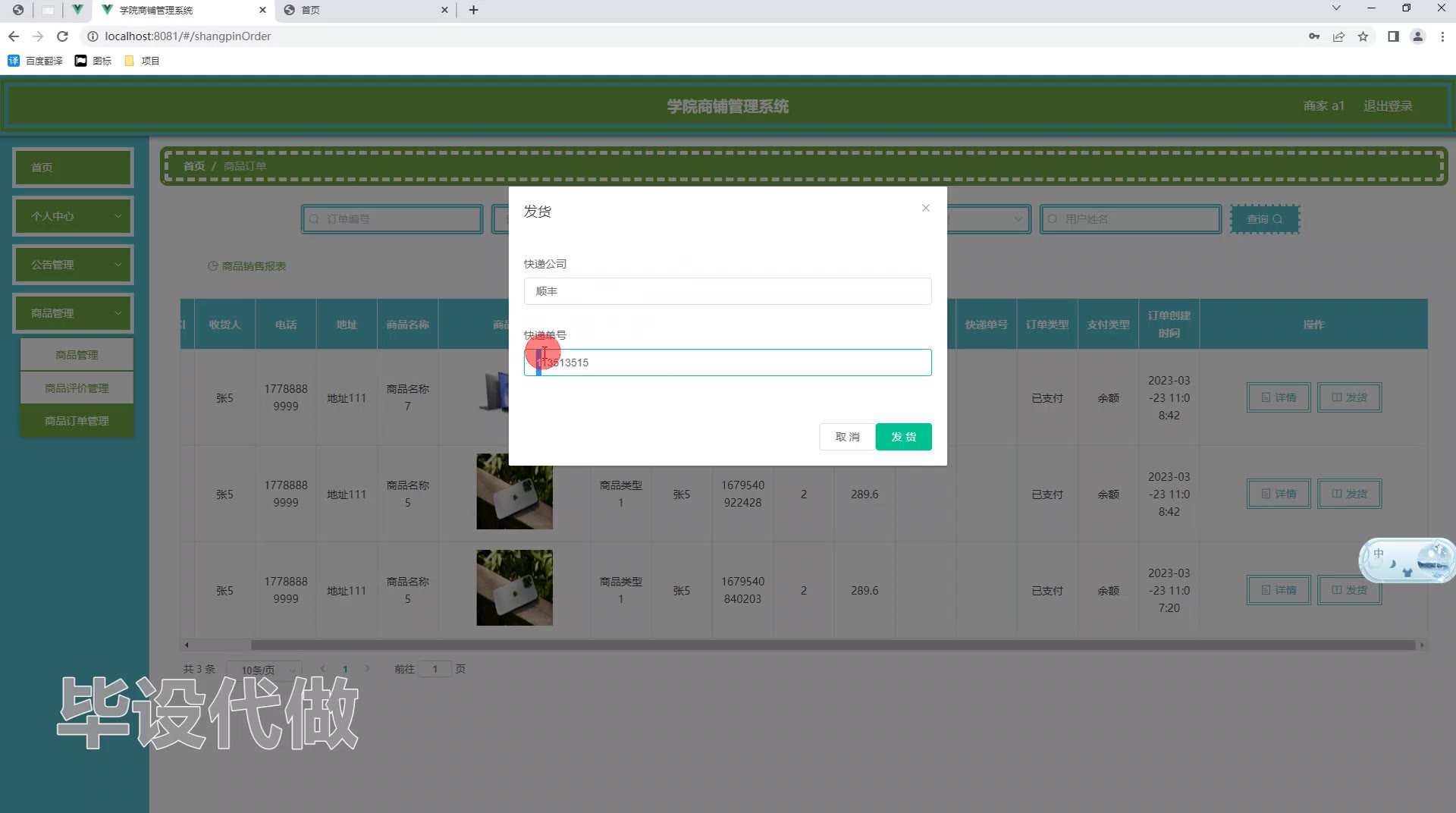Open the 商品销售报表 chart link
Image resolution: width=1456 pixels, height=813 pixels.
click(x=247, y=266)
